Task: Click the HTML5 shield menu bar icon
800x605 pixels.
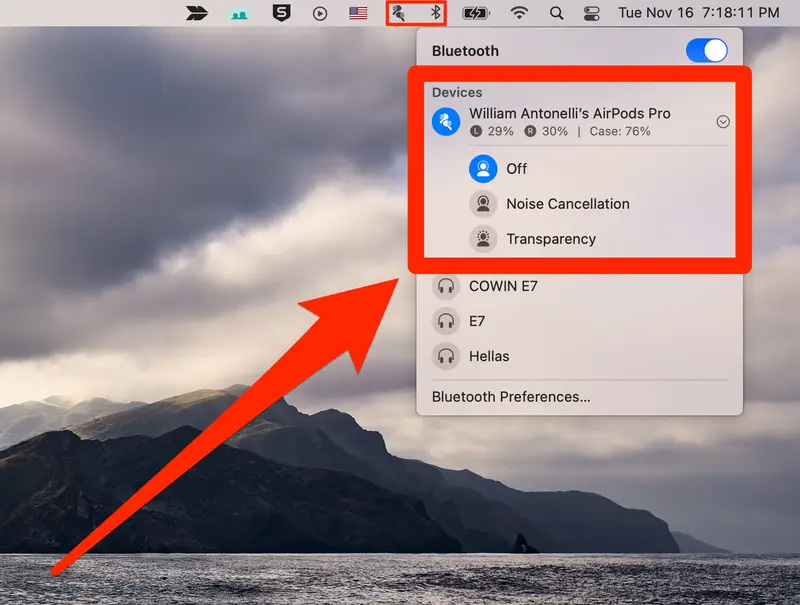Action: coord(282,13)
